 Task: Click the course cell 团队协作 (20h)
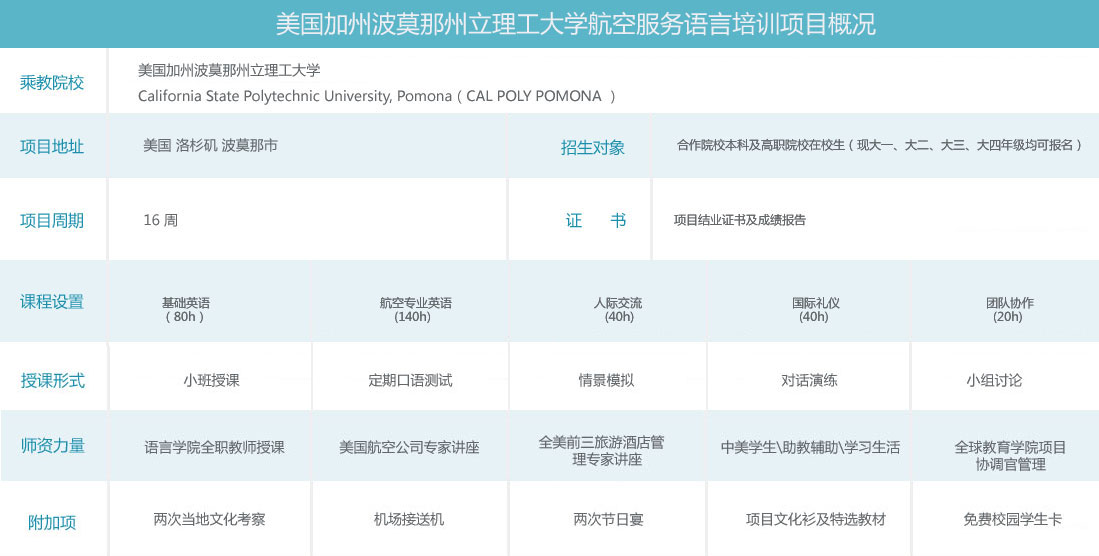pyautogui.click(x=1009, y=310)
